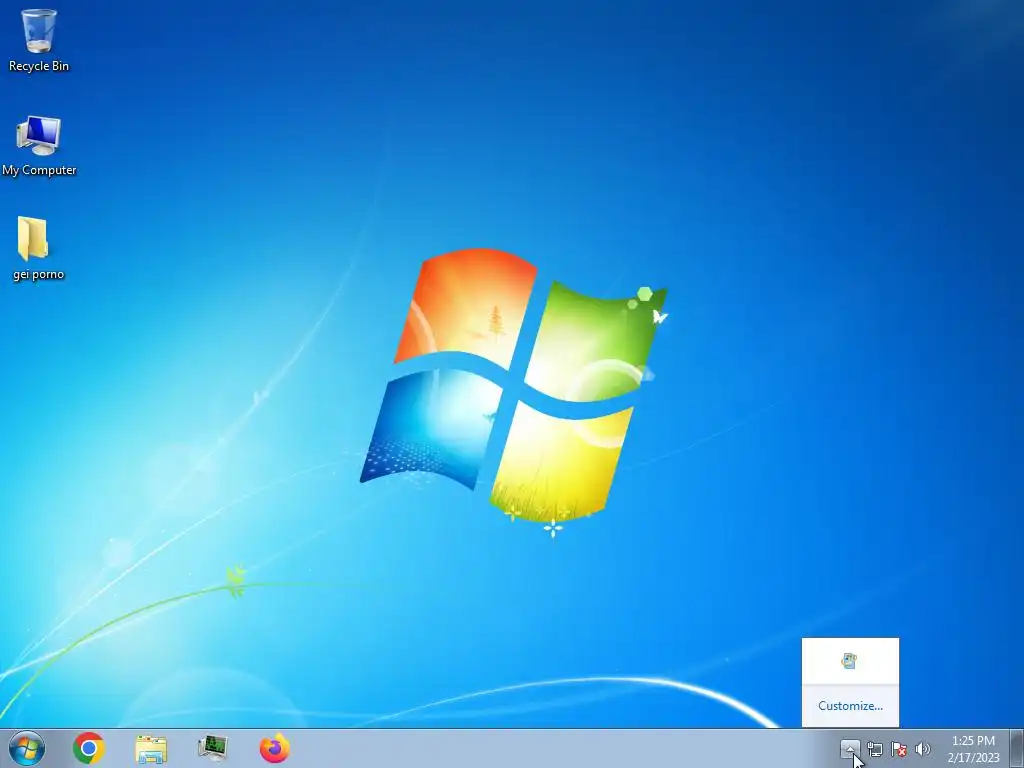Click the hidden tray icon in overflow popup
This screenshot has width=1024, height=768.
(x=849, y=661)
